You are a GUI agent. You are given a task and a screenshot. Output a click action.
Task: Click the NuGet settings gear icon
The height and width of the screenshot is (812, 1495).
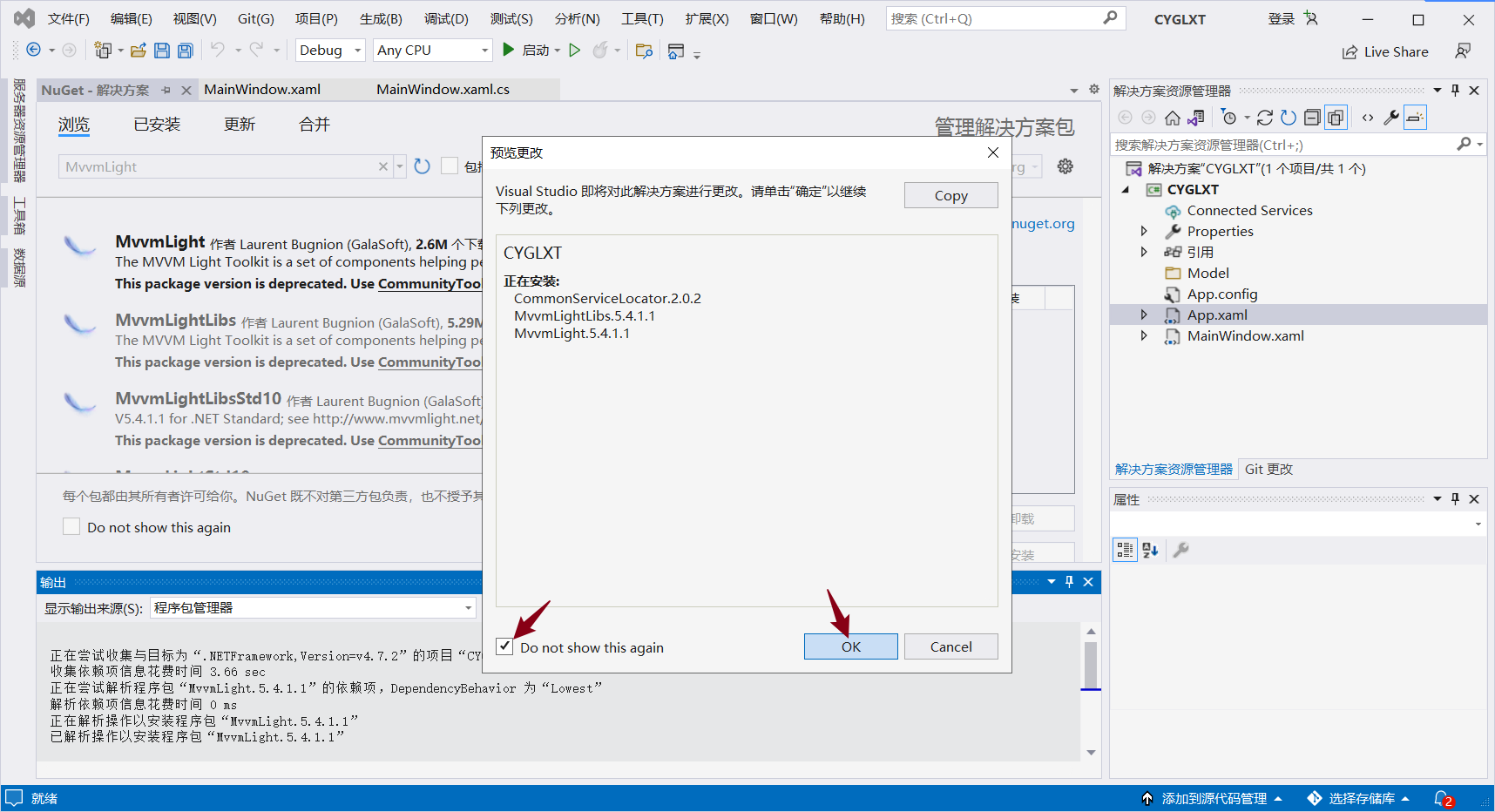point(1065,166)
